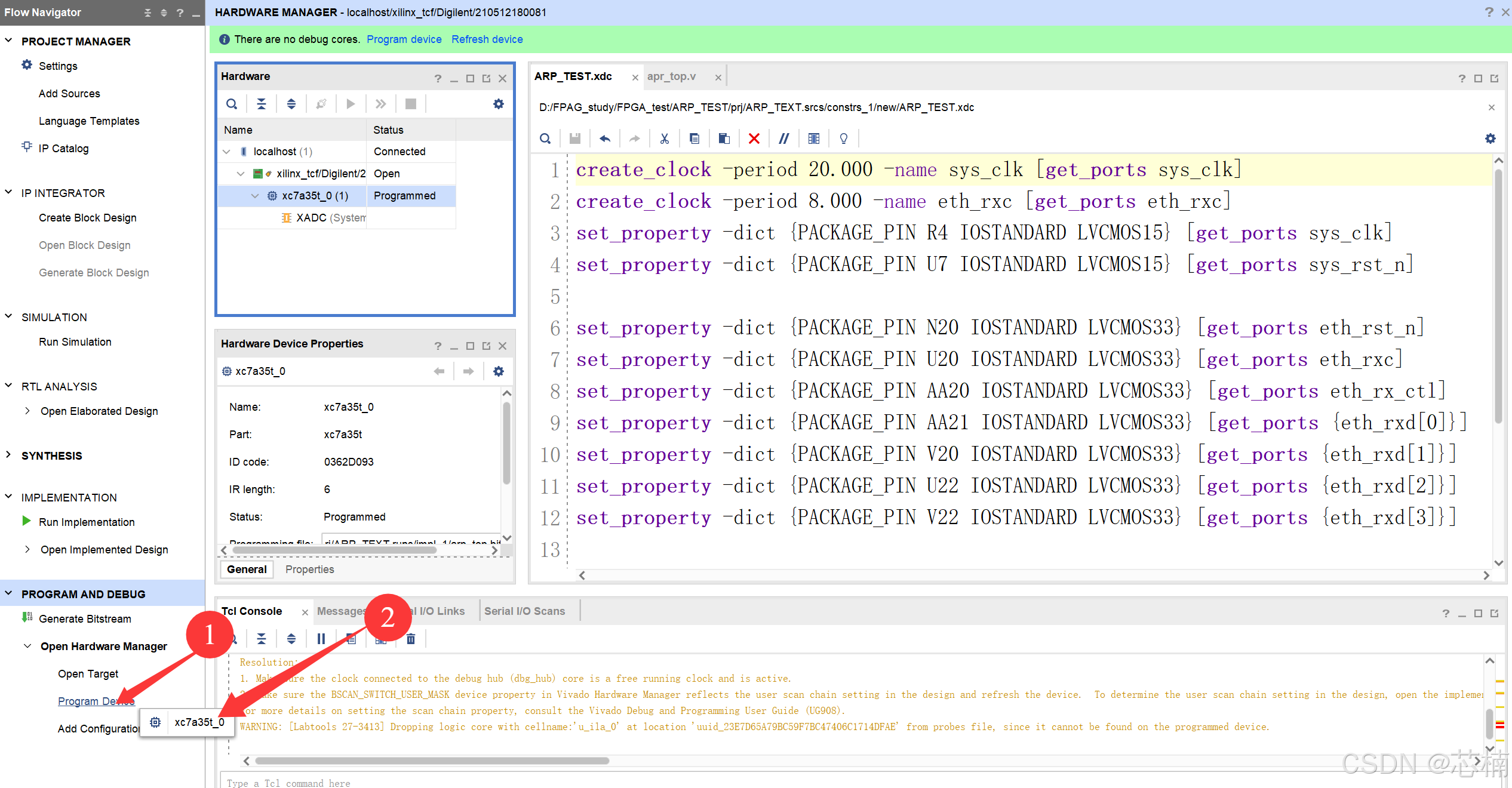The width and height of the screenshot is (1512, 788).
Task: Open Hardware panel settings gear icon
Action: [499, 103]
